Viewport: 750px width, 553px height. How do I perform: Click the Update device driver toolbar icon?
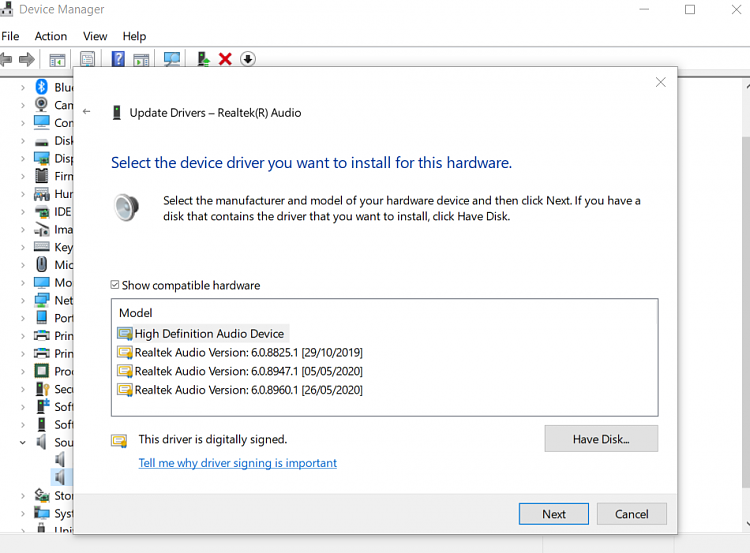click(x=204, y=59)
